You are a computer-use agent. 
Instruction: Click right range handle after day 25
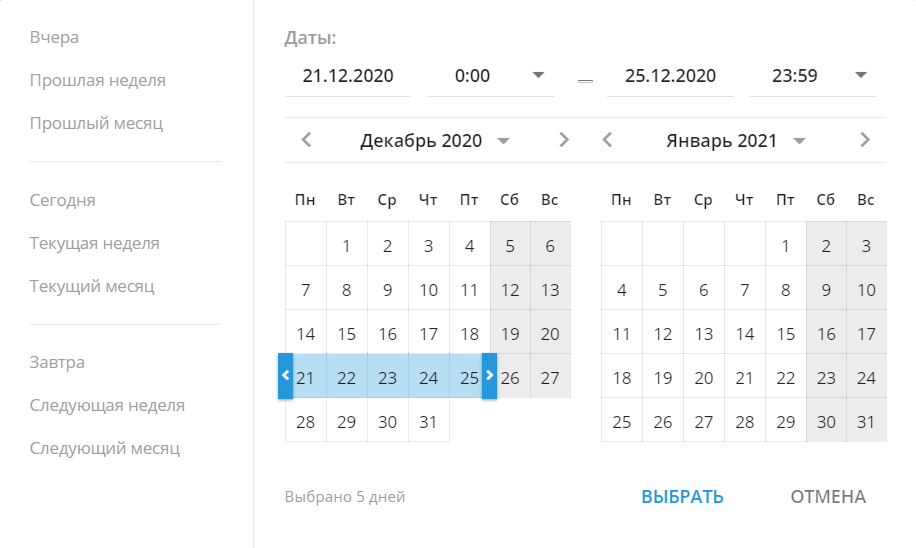490,376
